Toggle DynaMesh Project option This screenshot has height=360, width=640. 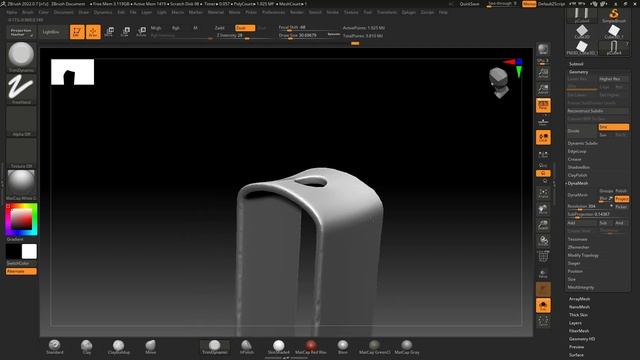pos(622,199)
